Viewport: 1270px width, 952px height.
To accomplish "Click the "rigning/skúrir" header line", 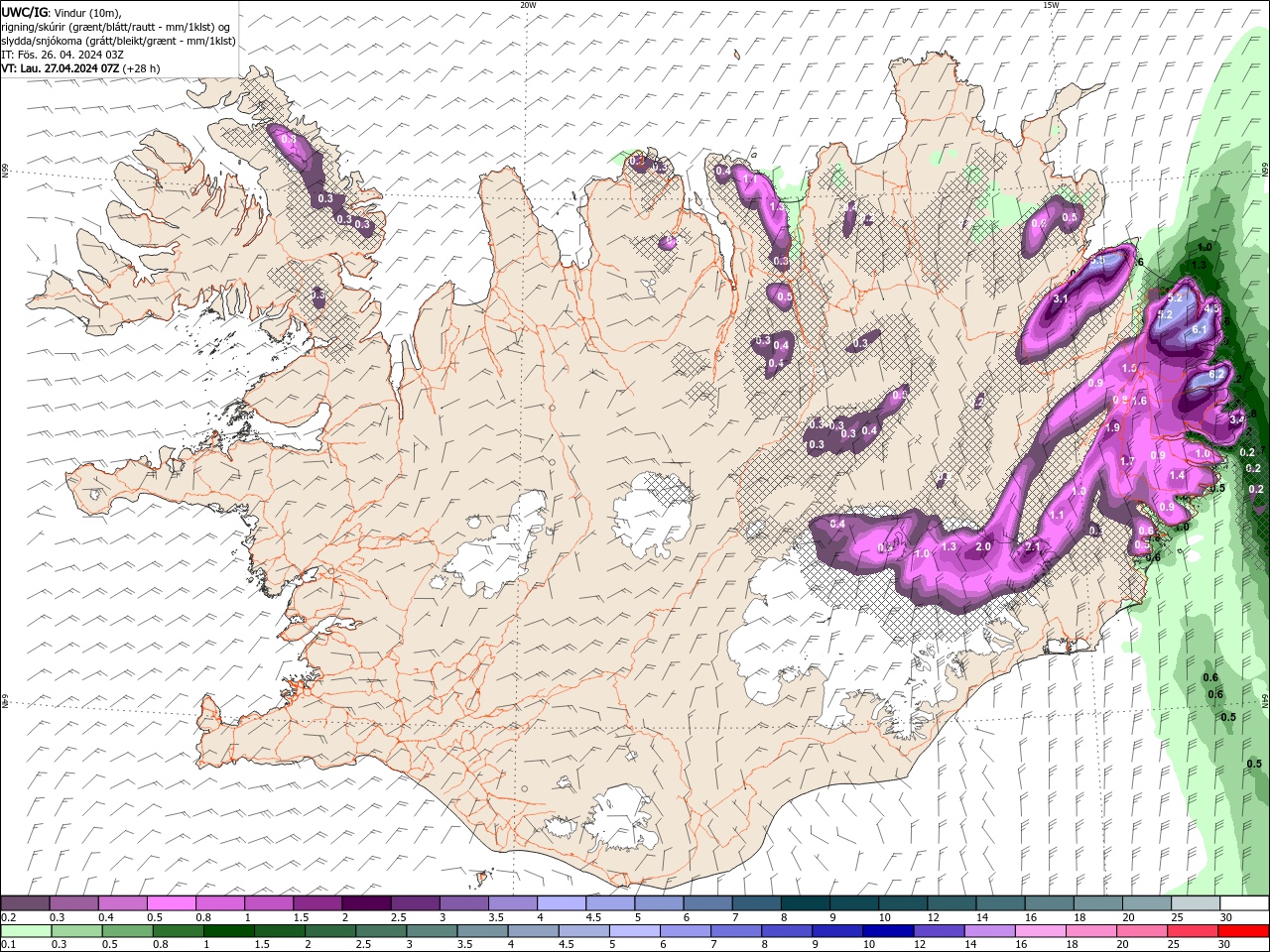I will coord(115,27).
